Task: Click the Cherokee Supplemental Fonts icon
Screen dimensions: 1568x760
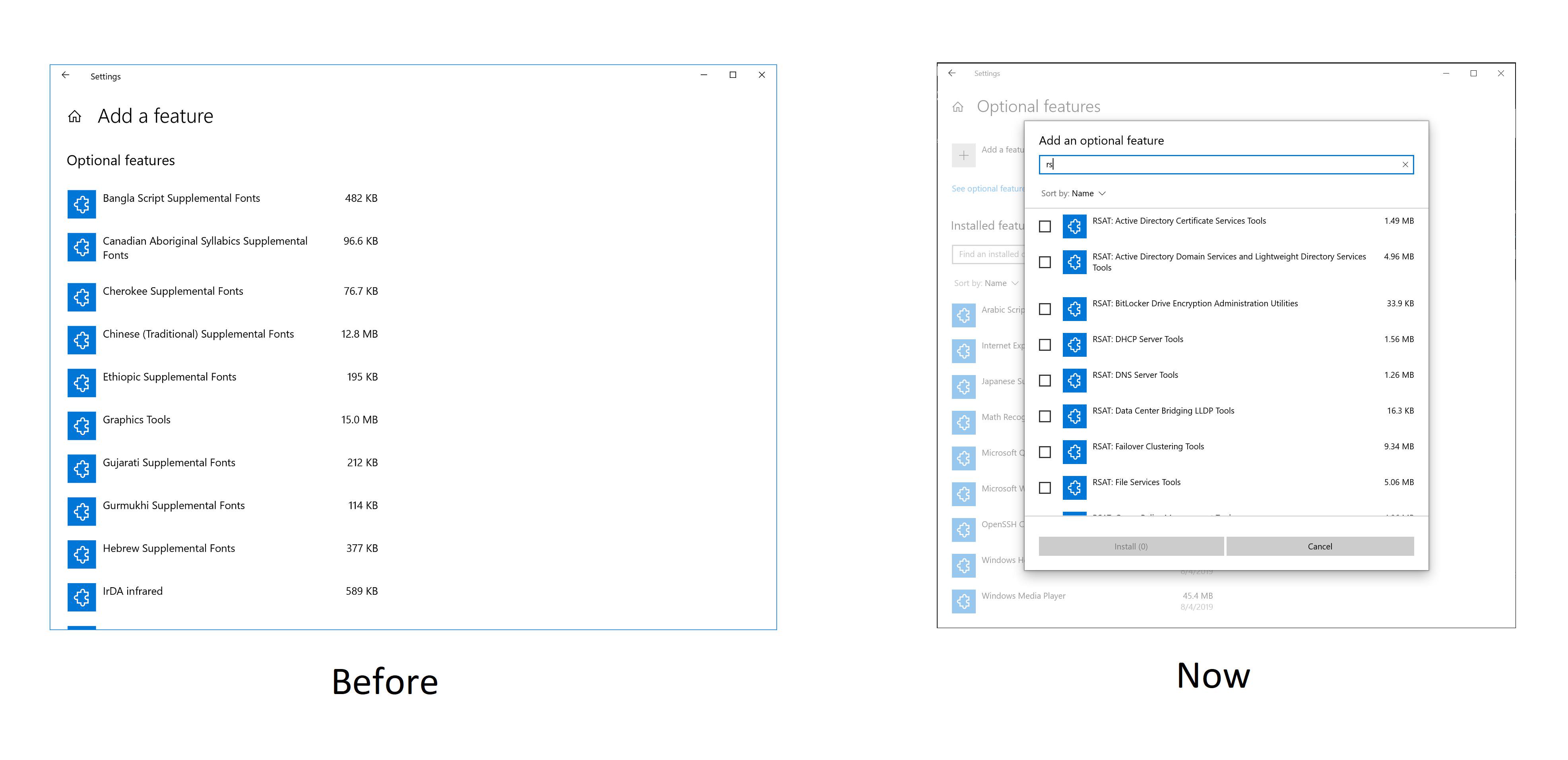Action: click(x=81, y=297)
